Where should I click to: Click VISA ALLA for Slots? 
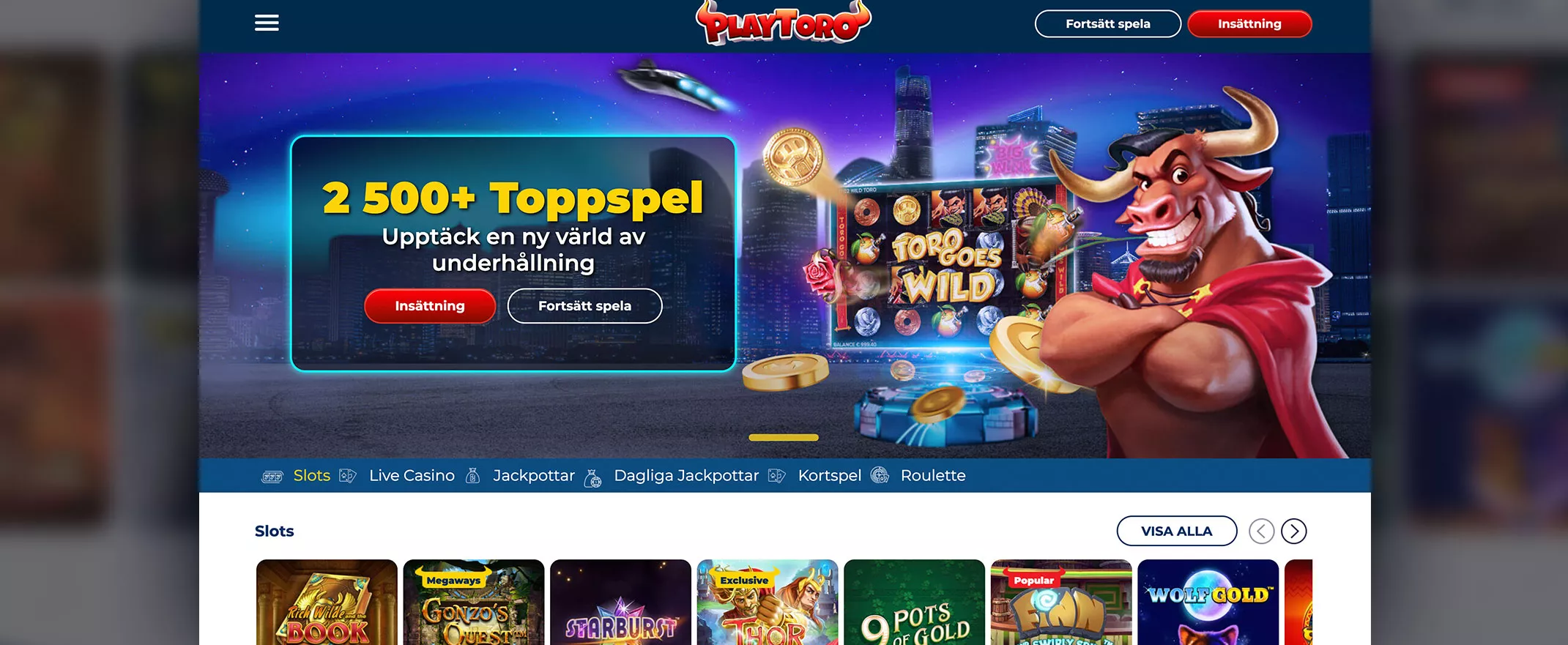(x=1177, y=531)
